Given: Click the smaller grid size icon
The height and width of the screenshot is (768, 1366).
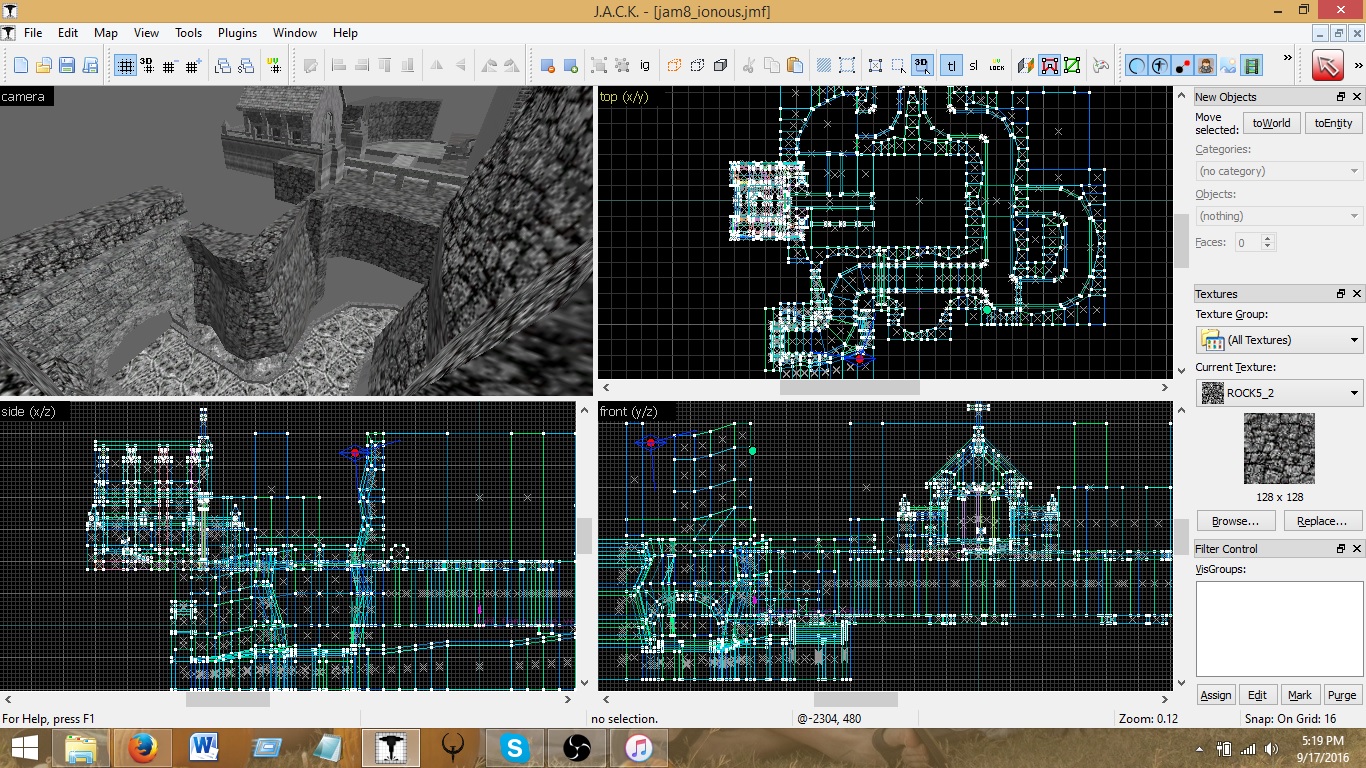Looking at the screenshot, I should (x=169, y=66).
